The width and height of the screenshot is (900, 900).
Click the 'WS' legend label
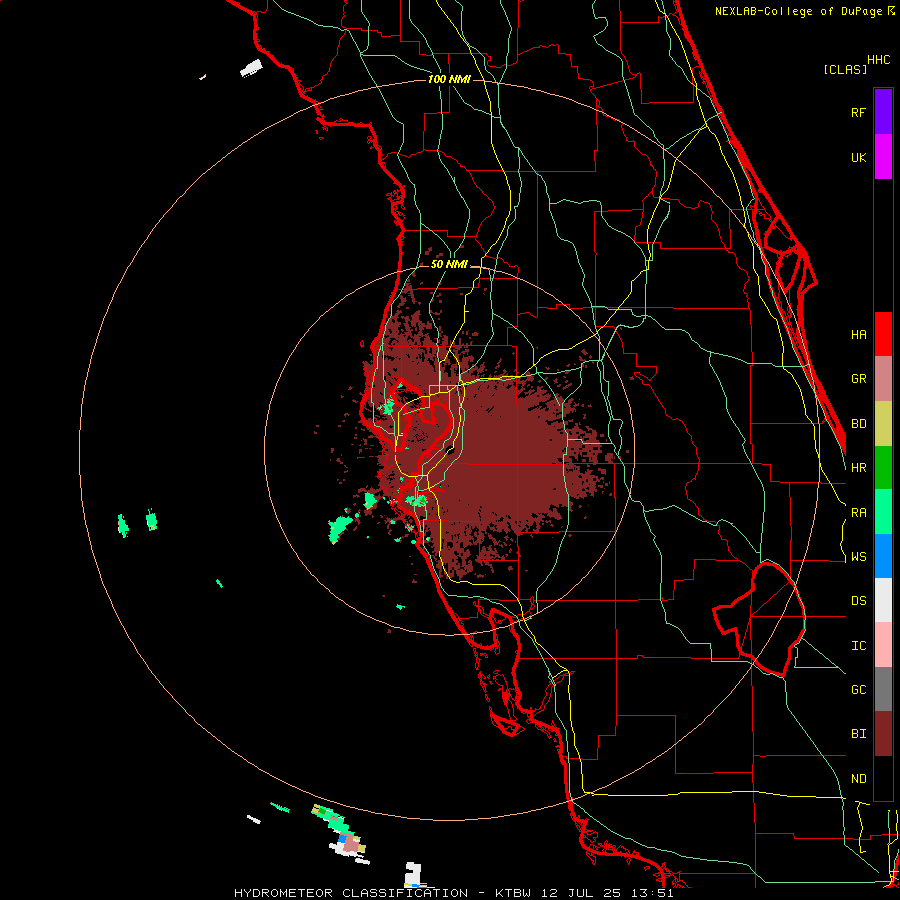[x=858, y=557]
